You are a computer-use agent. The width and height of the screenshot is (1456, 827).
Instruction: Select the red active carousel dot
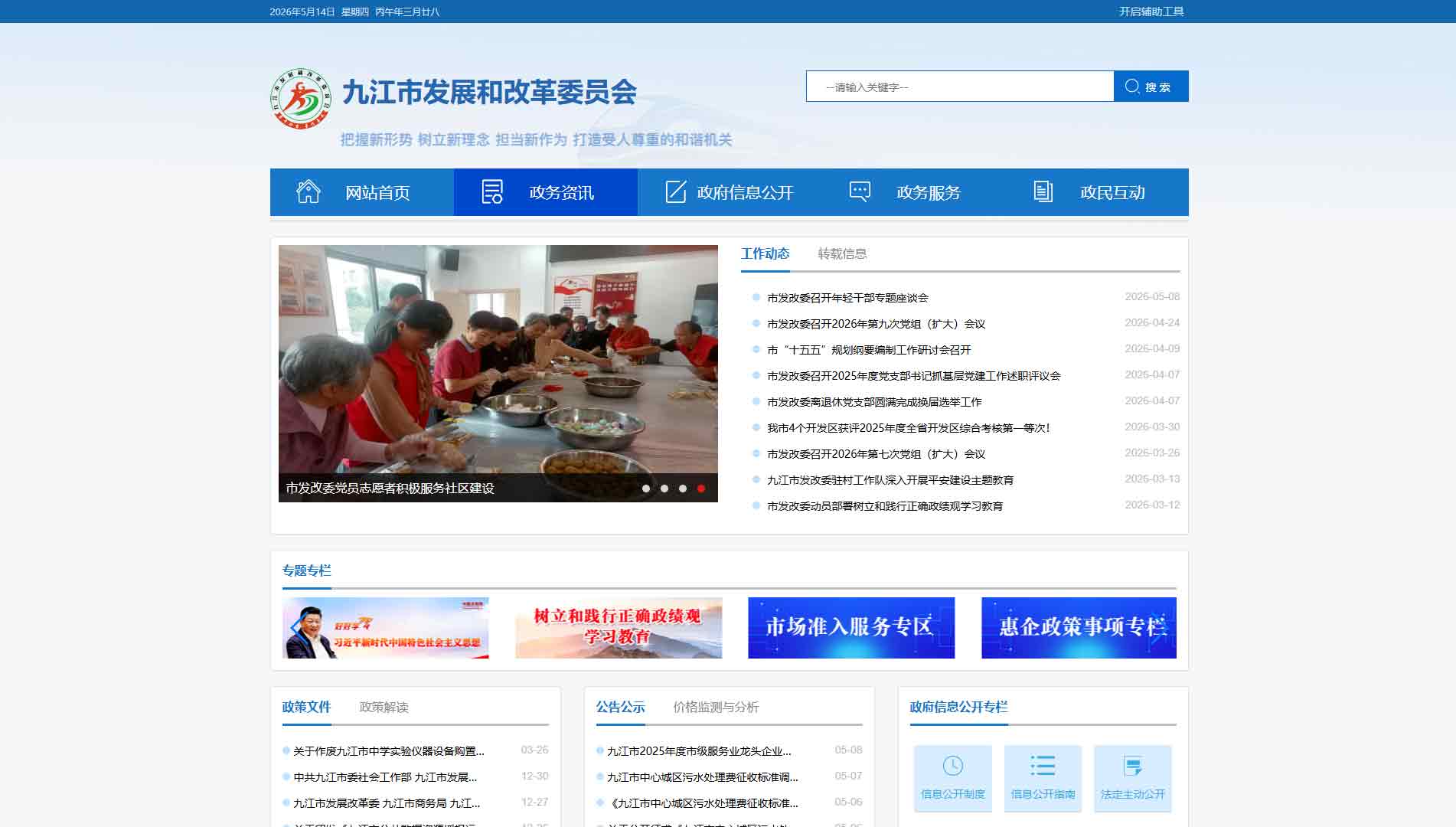click(x=701, y=489)
